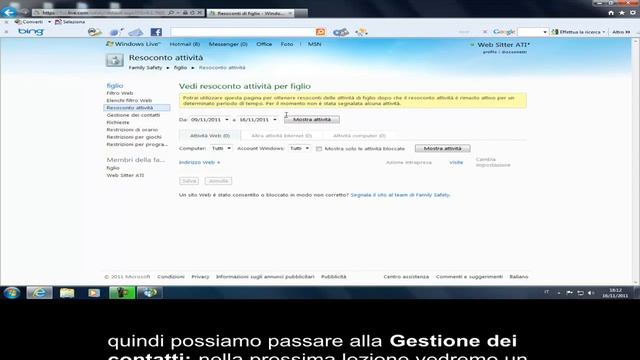Open the Google search box dropdown

[x=544, y=32]
